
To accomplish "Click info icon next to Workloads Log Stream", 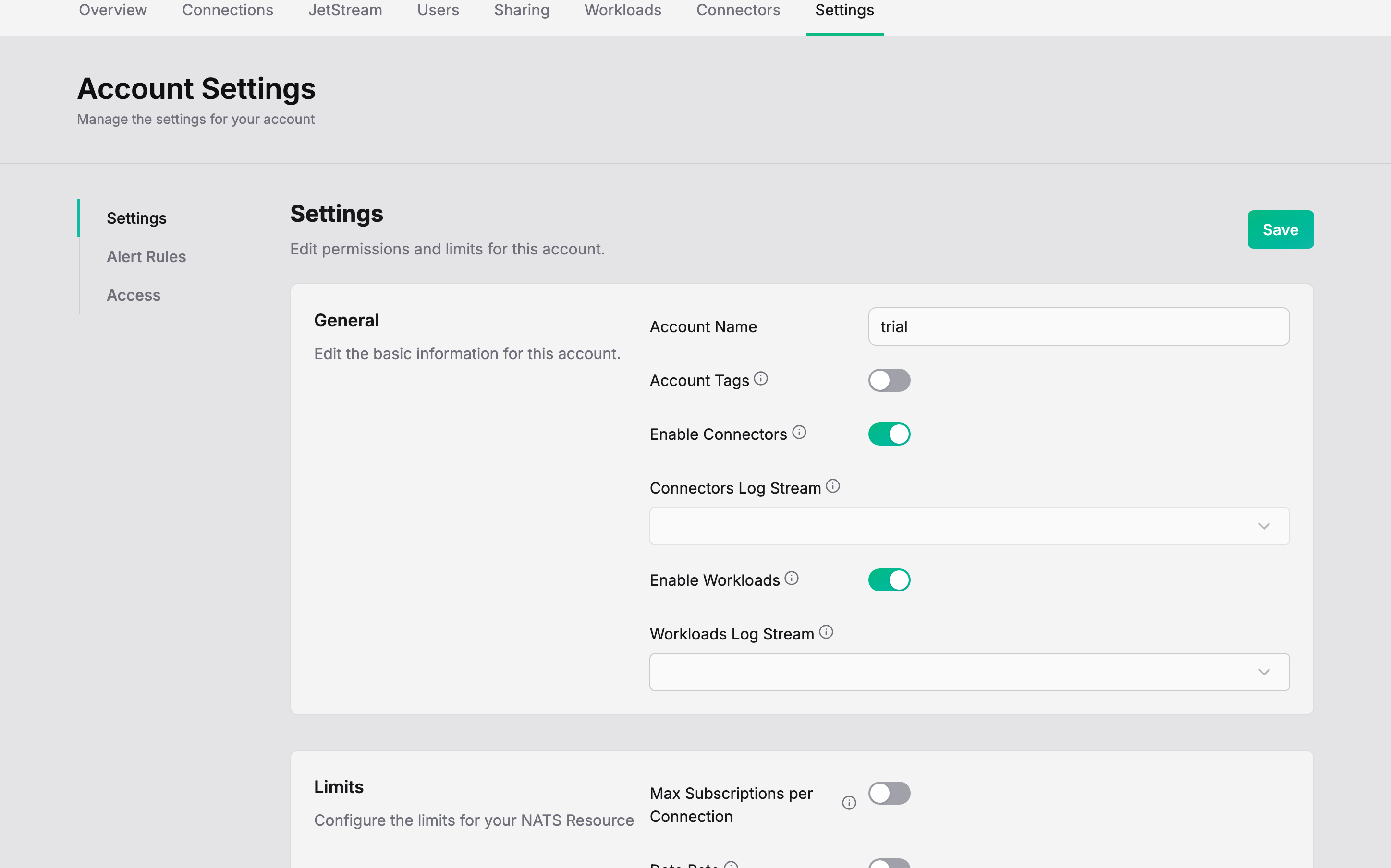I will (826, 632).
